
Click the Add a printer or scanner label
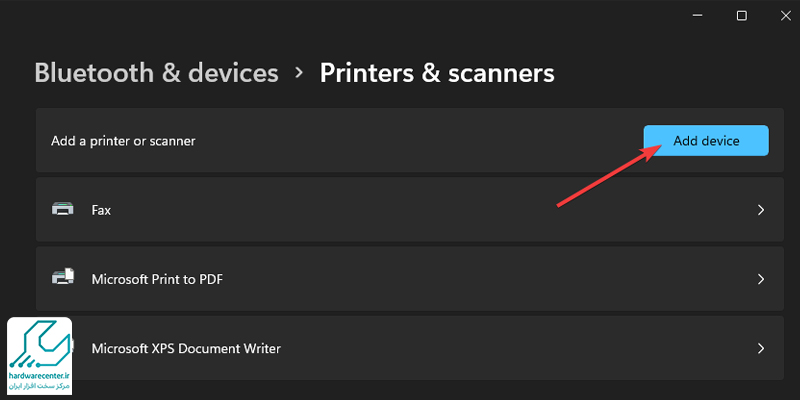[x=123, y=141]
